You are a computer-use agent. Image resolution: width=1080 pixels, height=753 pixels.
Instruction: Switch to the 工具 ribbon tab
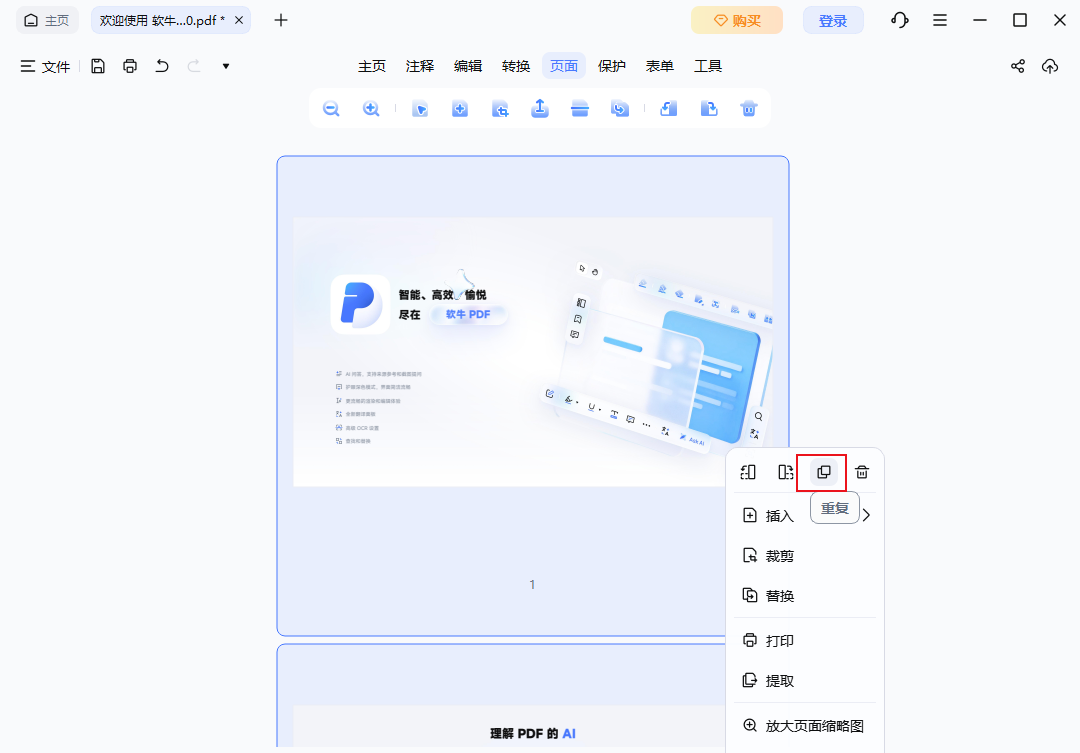click(708, 66)
